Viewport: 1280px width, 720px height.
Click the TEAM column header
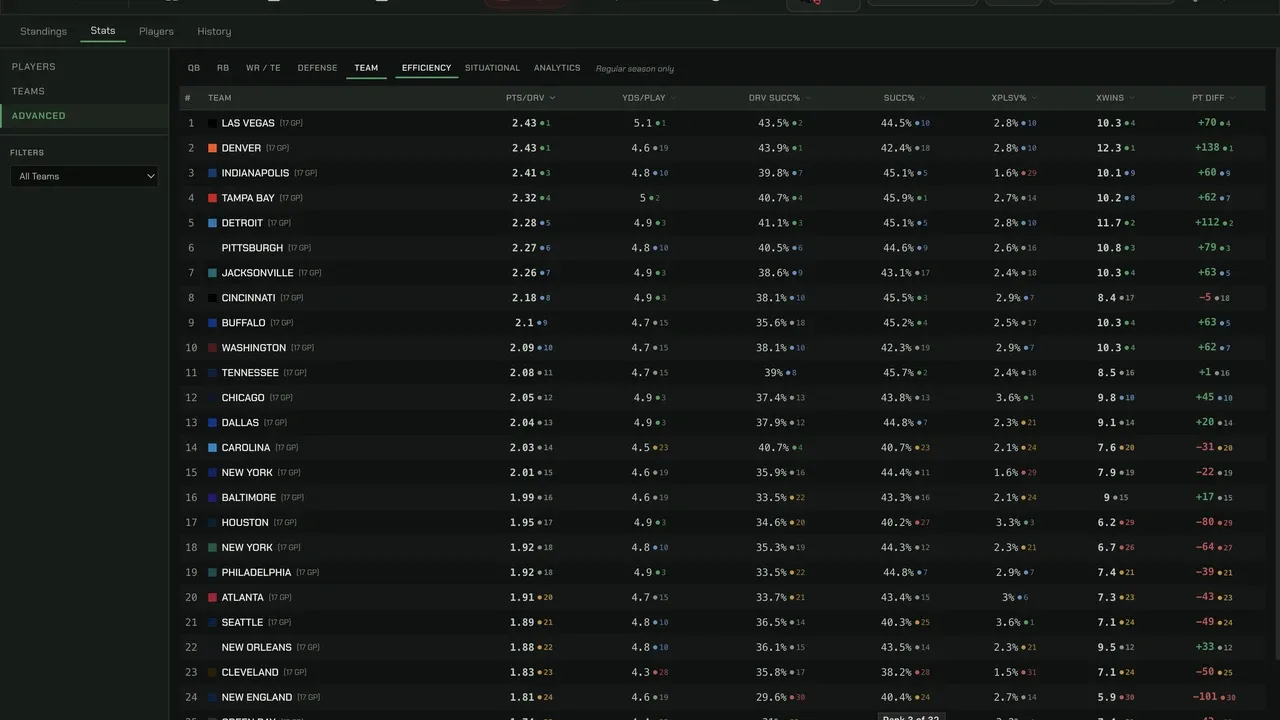219,98
